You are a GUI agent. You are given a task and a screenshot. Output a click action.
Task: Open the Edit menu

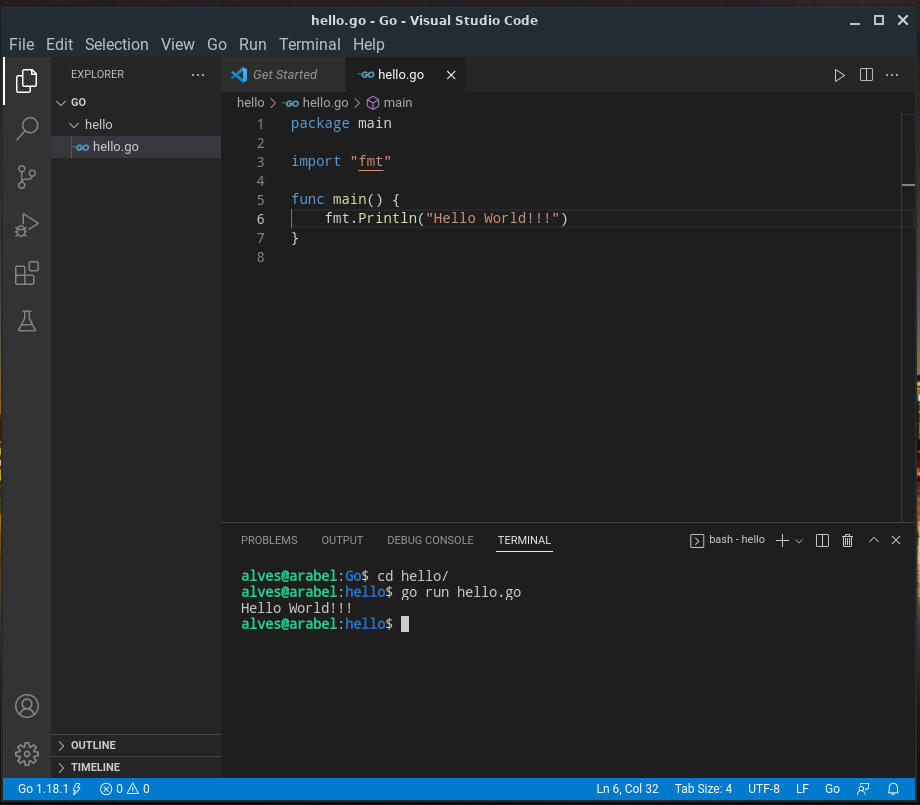click(x=59, y=45)
